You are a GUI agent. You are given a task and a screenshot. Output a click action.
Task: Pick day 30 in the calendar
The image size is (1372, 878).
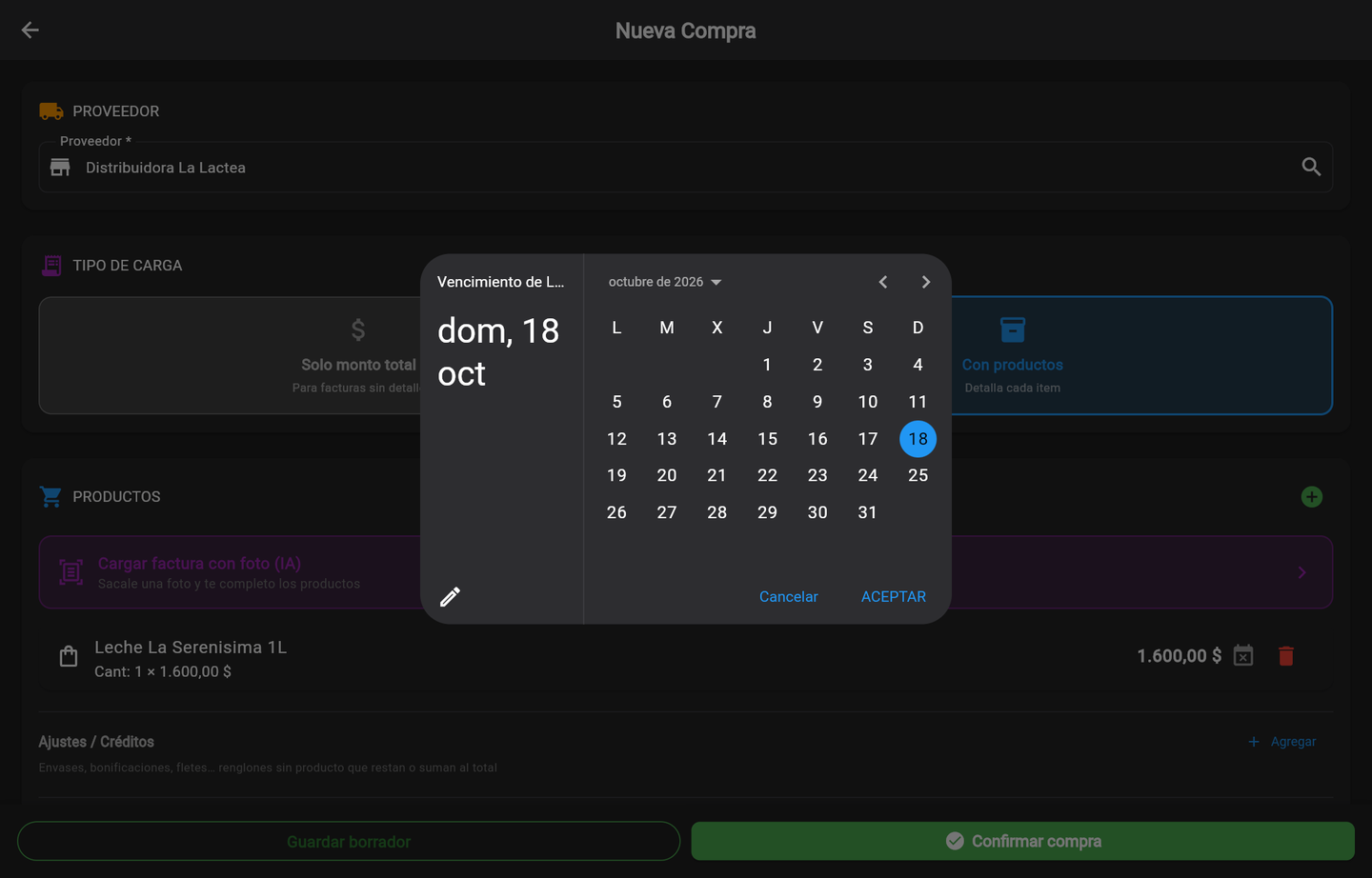[817, 512]
